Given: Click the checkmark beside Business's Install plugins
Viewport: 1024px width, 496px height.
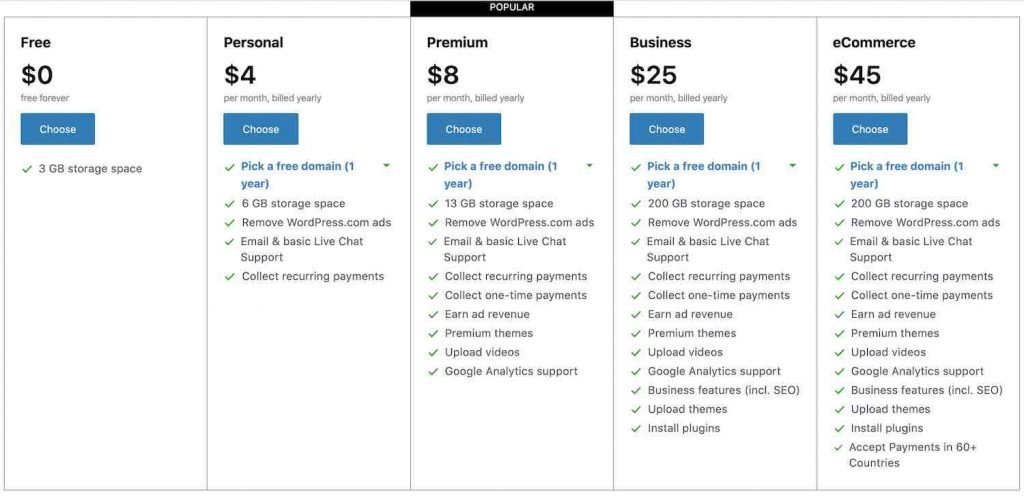Looking at the screenshot, I should pos(635,429).
